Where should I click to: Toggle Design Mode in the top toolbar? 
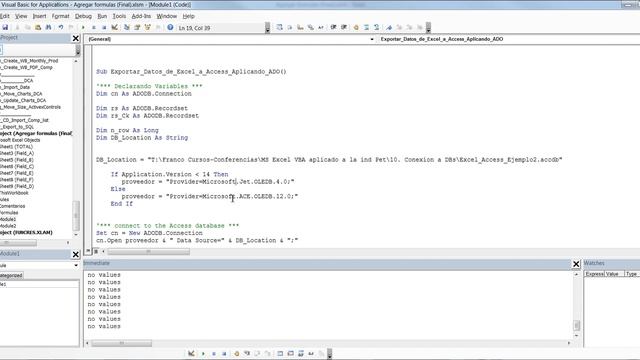point(115,27)
